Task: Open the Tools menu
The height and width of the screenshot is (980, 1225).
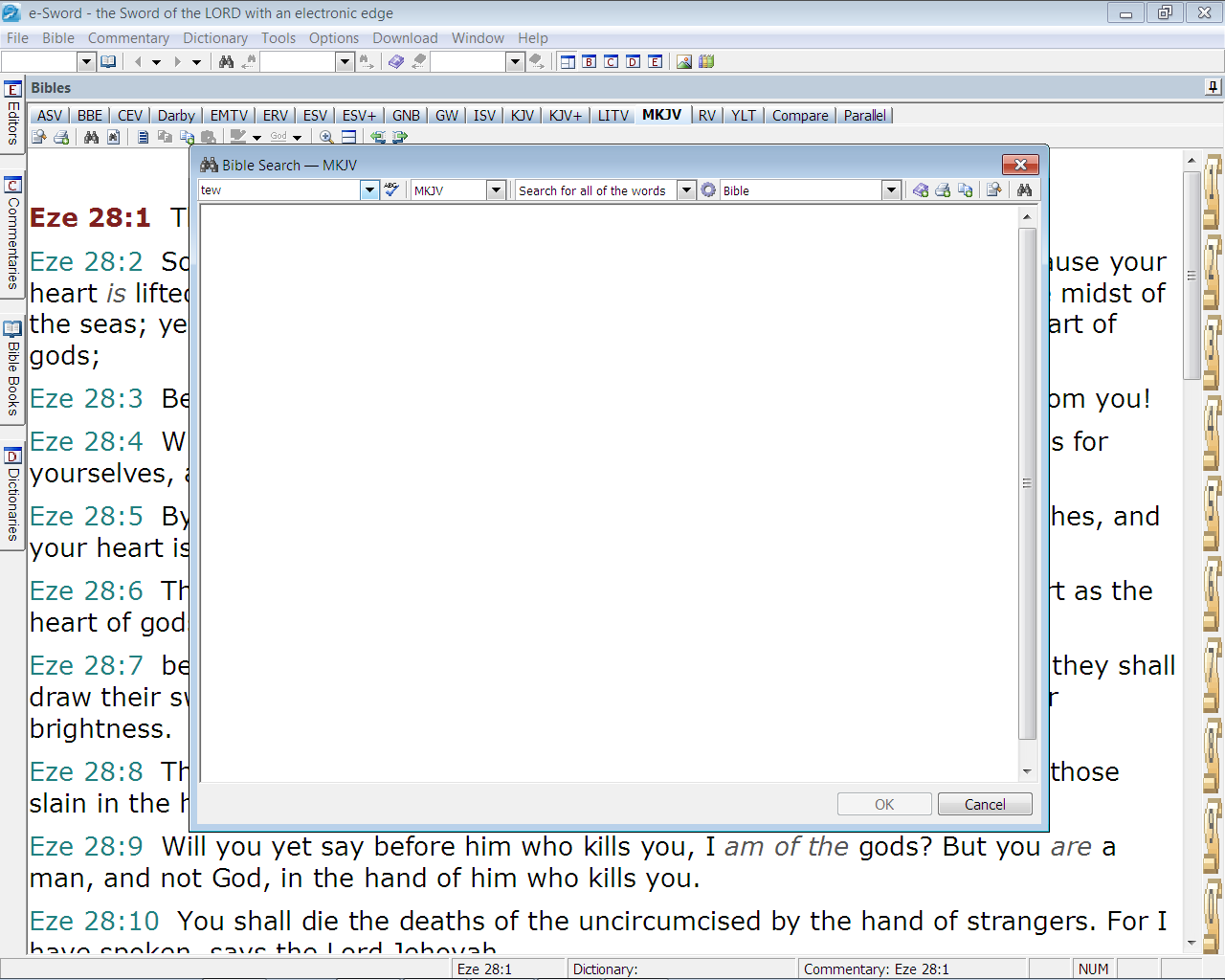Action: pos(278,38)
